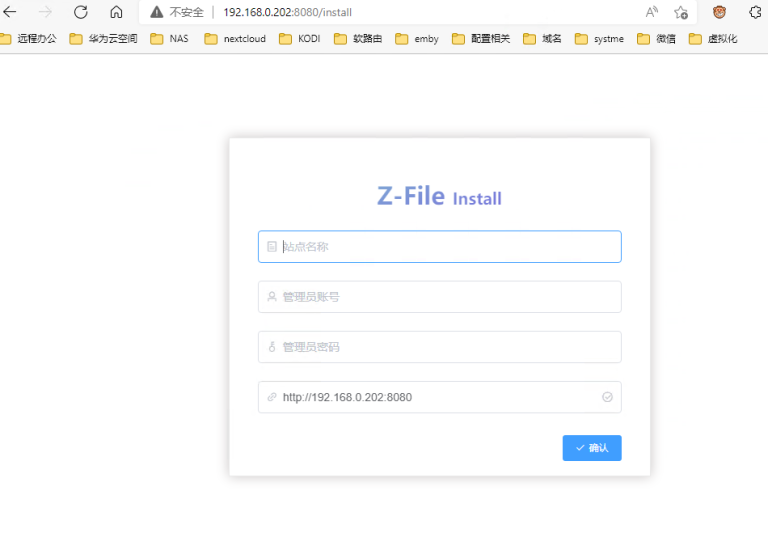This screenshot has width=768, height=533.
Task: Click the 不安全 security label
Action: click(186, 12)
